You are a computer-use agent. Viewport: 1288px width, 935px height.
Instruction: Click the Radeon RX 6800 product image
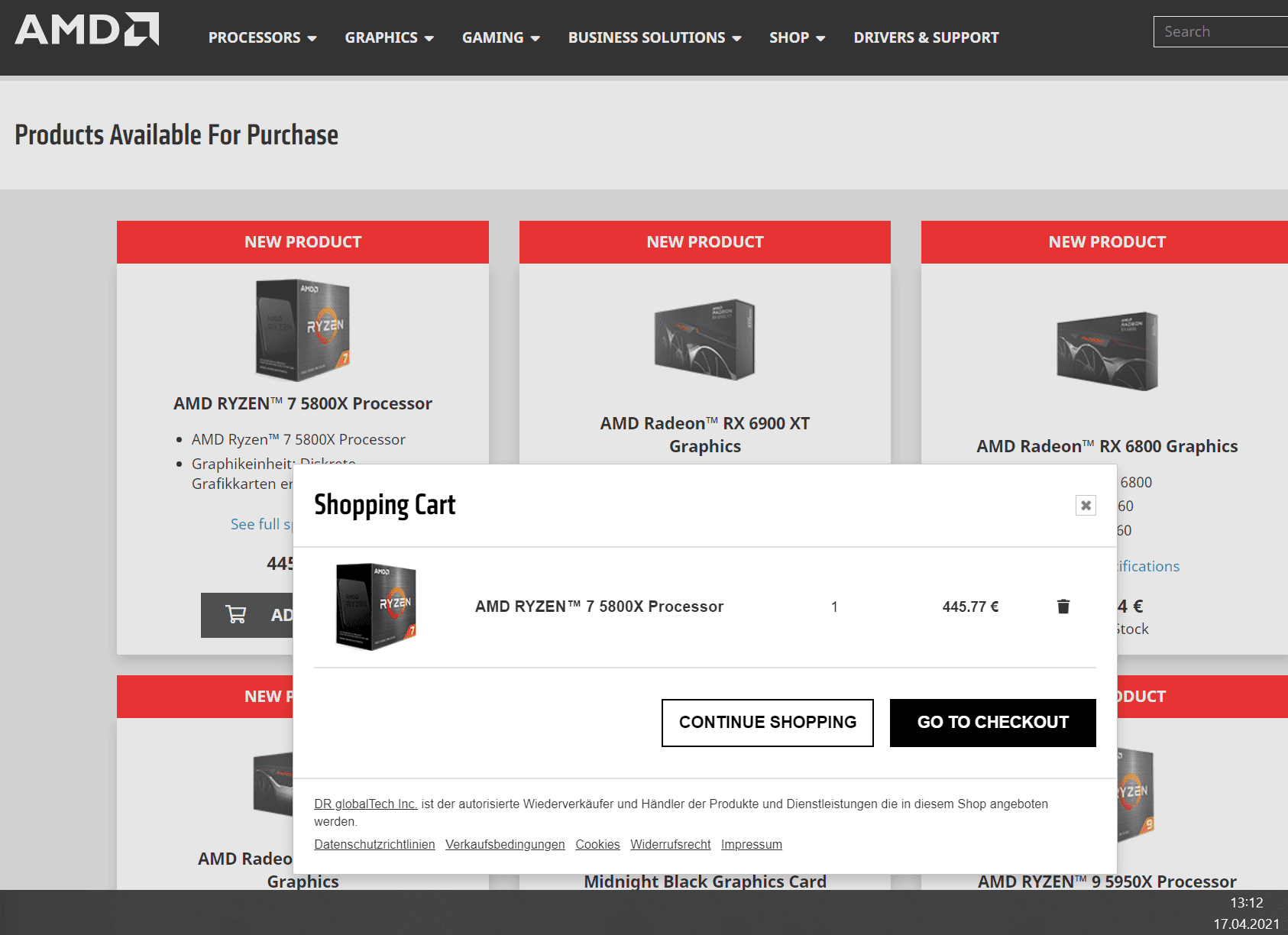(x=1107, y=351)
